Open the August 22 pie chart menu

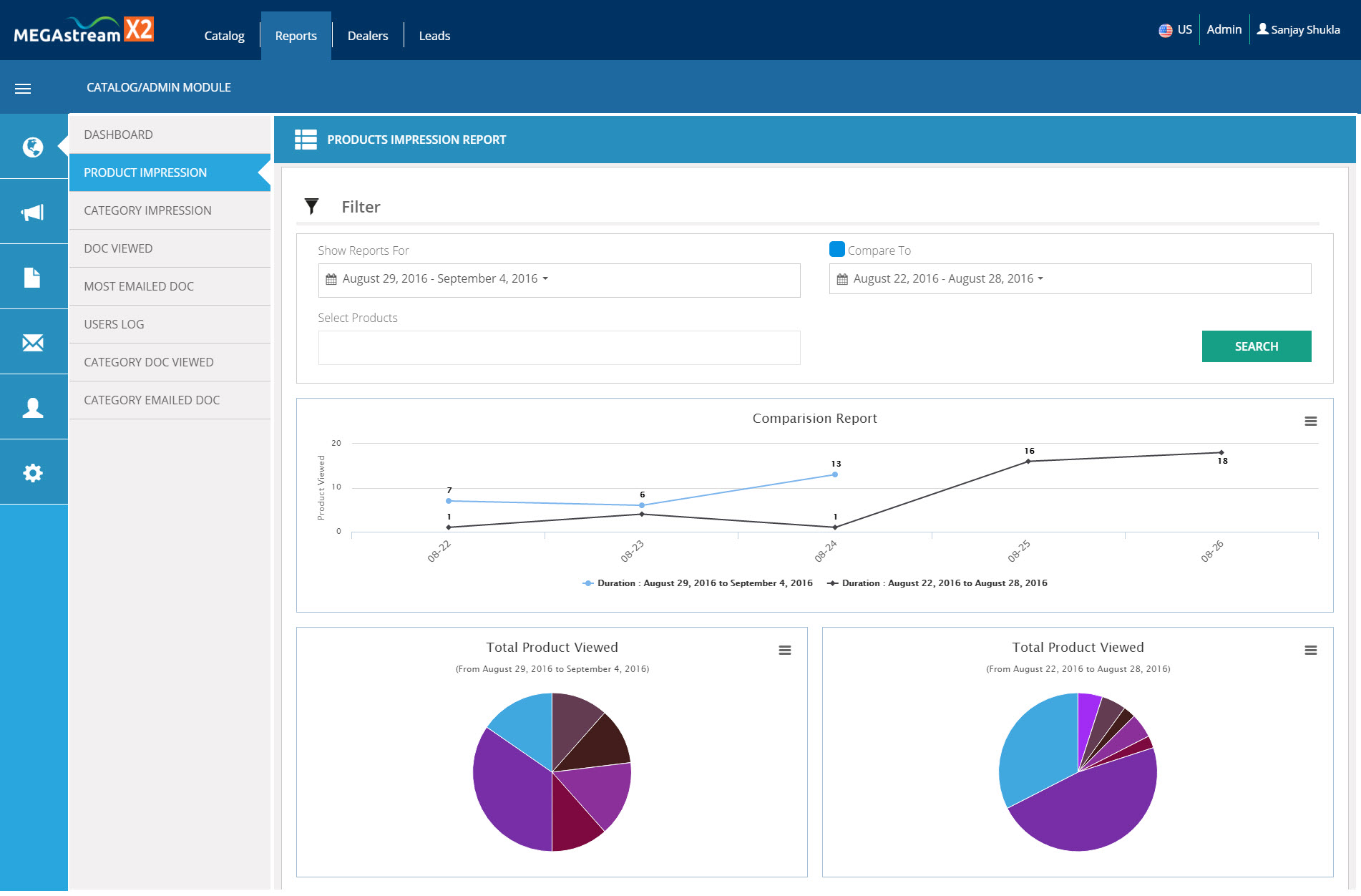(x=1311, y=651)
